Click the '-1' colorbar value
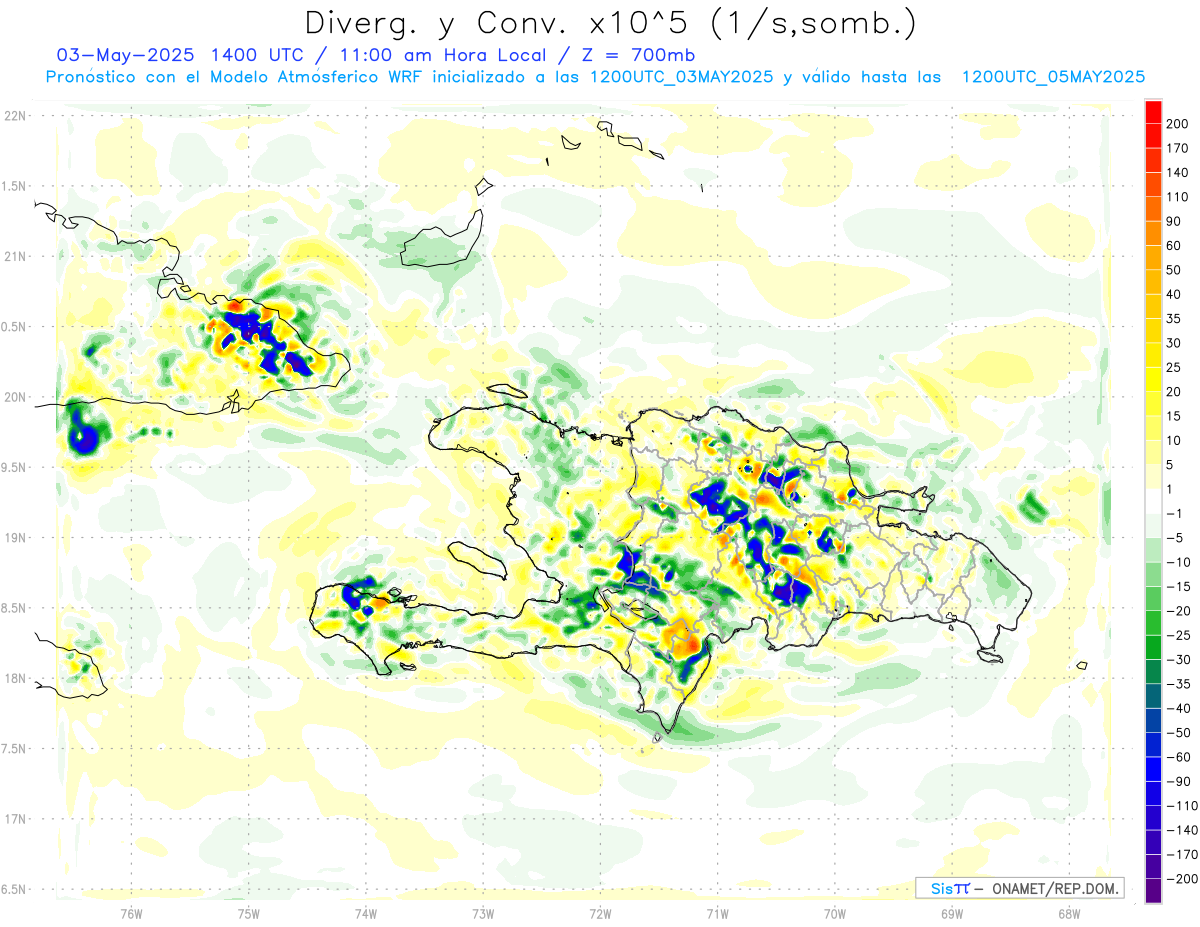Screen dimensions: 1200x927 coord(1175,514)
